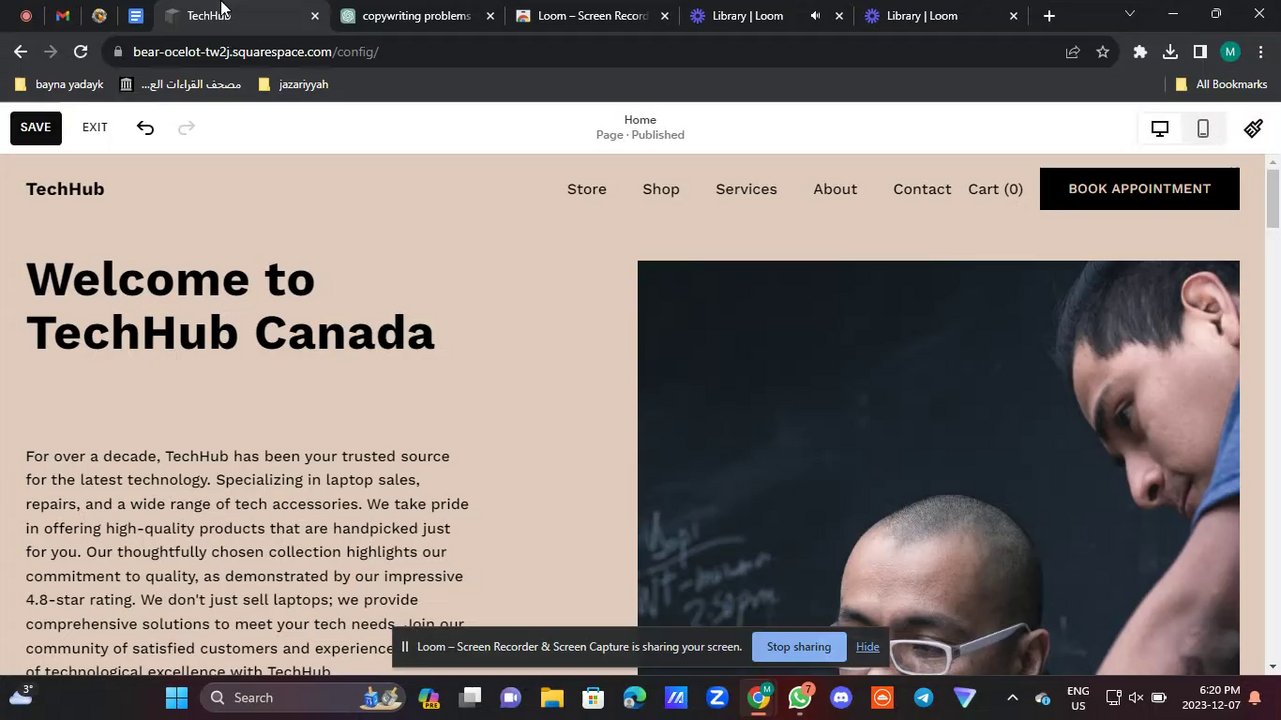Expand the tab search dropdown arrow
This screenshot has width=1281, height=720.
(x=1129, y=14)
